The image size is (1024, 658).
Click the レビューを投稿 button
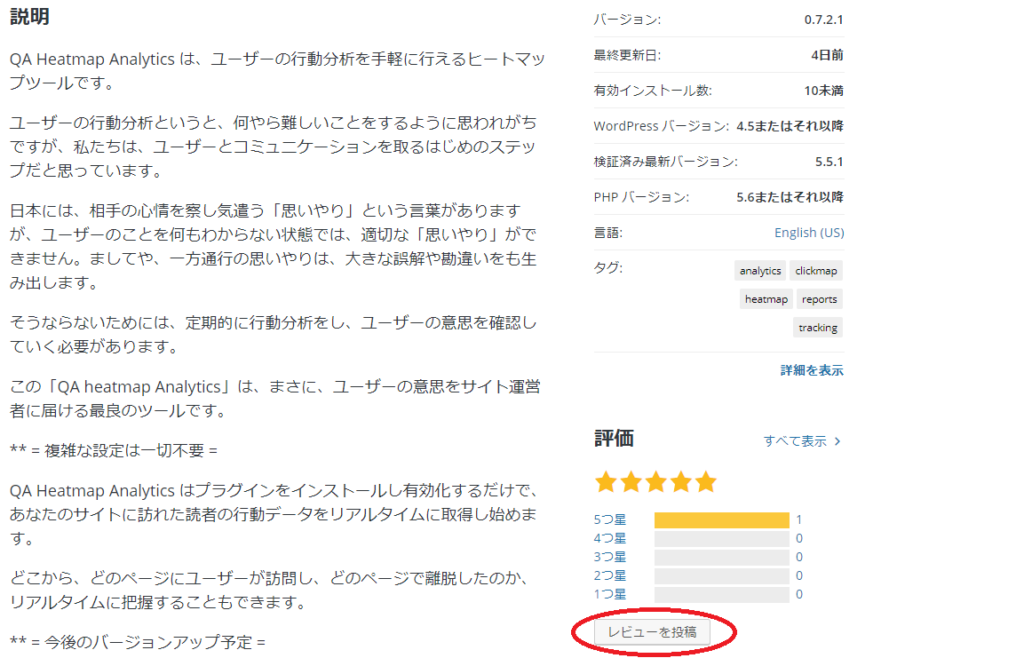point(652,632)
